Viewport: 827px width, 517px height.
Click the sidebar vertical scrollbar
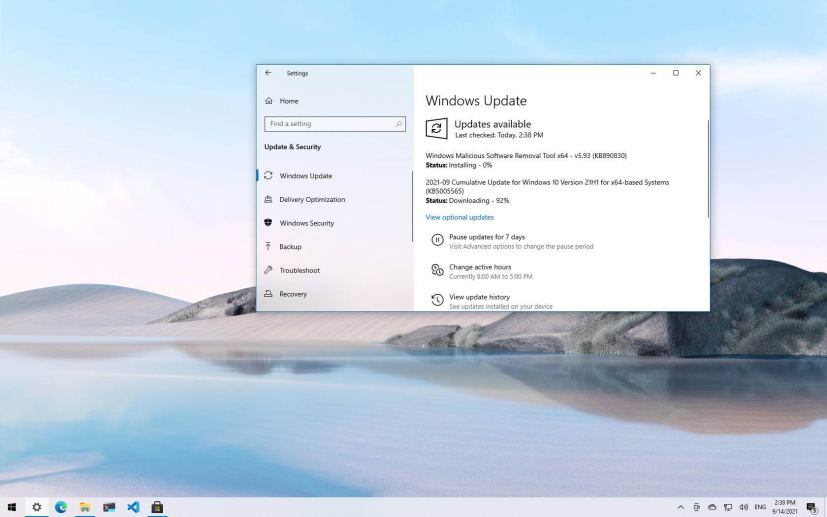412,206
